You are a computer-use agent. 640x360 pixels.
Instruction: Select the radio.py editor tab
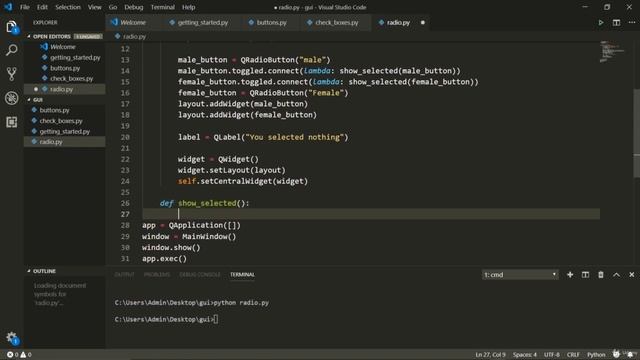(x=398, y=22)
